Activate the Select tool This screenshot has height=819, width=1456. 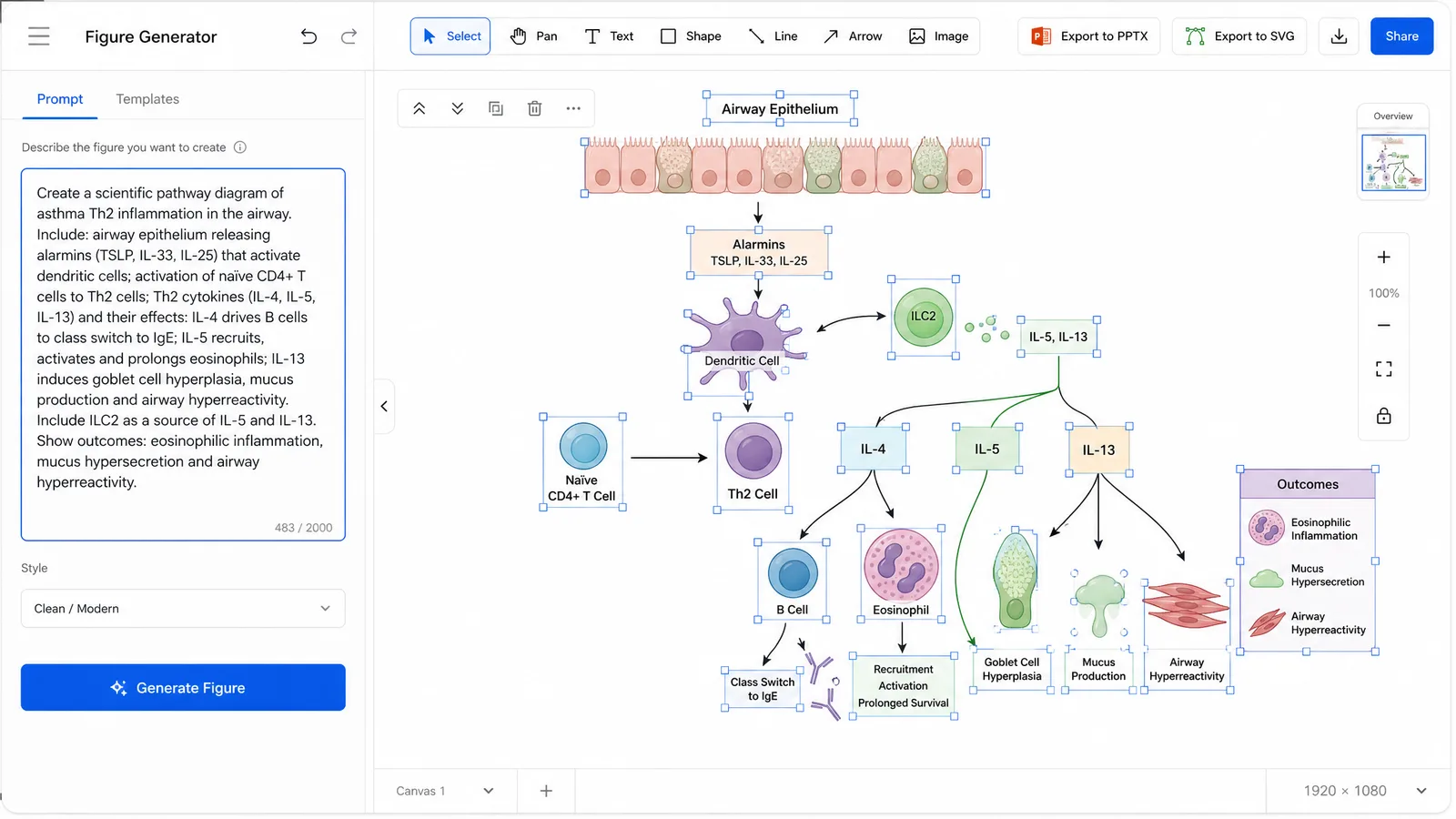(450, 36)
